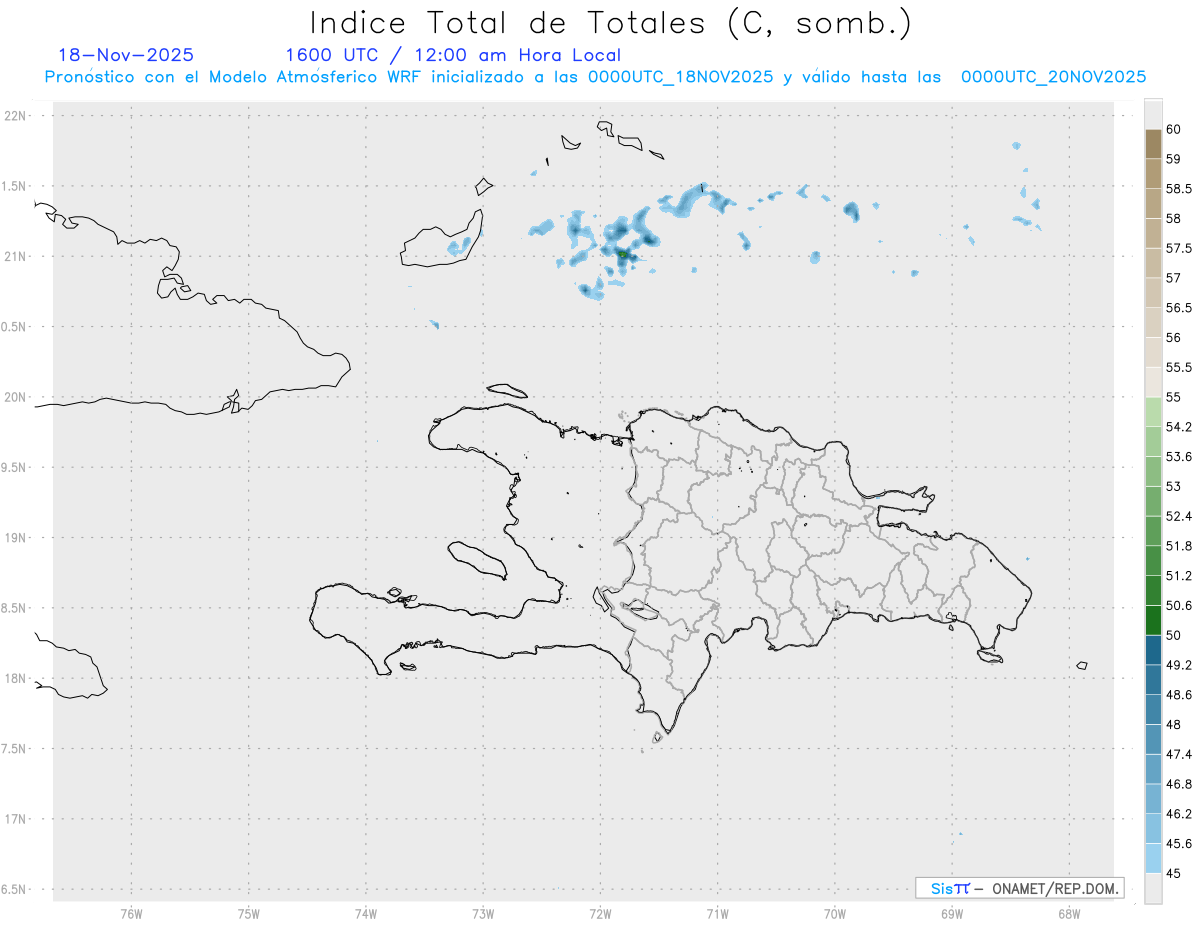Click the "18N" latitude label
The width and height of the screenshot is (1200, 927).
17,678
